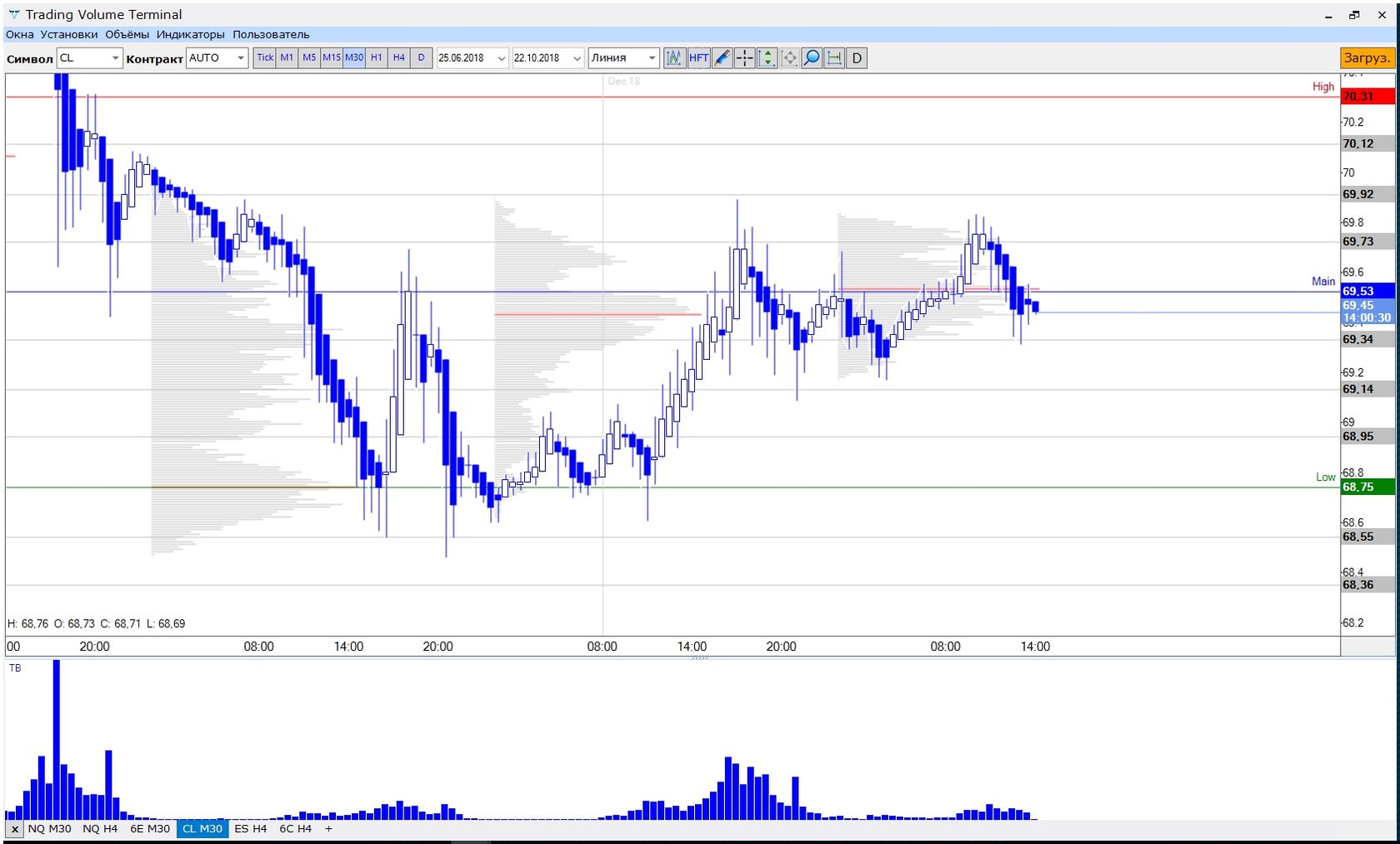Switch to M15 timeframe
The image size is (1400, 844).
[x=332, y=57]
